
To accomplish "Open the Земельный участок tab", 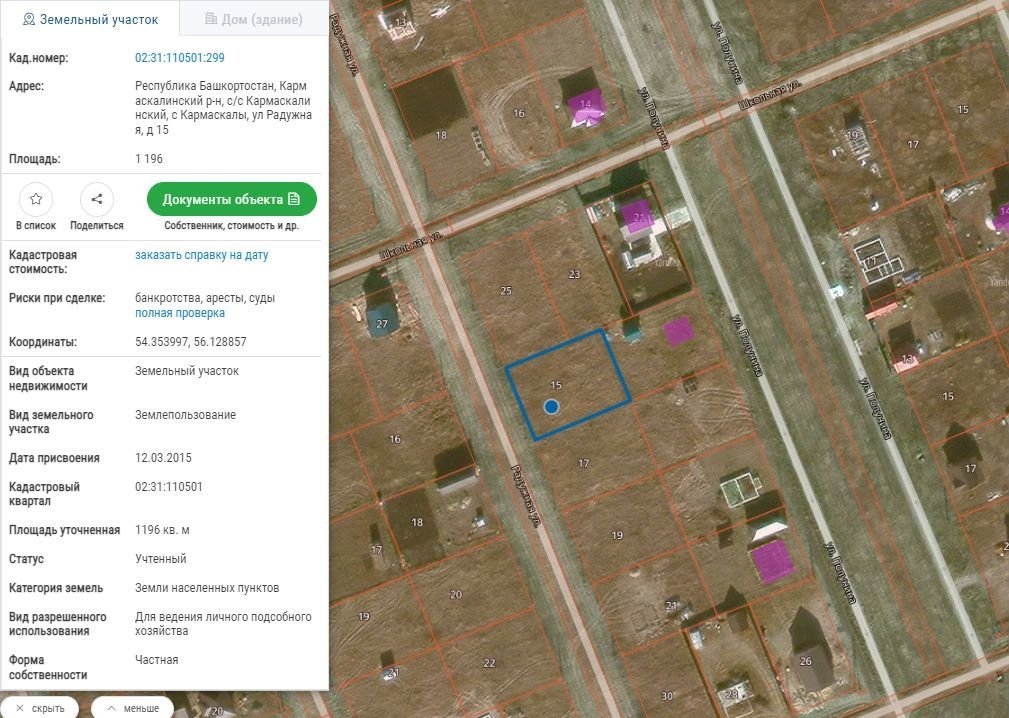I will 90,19.
